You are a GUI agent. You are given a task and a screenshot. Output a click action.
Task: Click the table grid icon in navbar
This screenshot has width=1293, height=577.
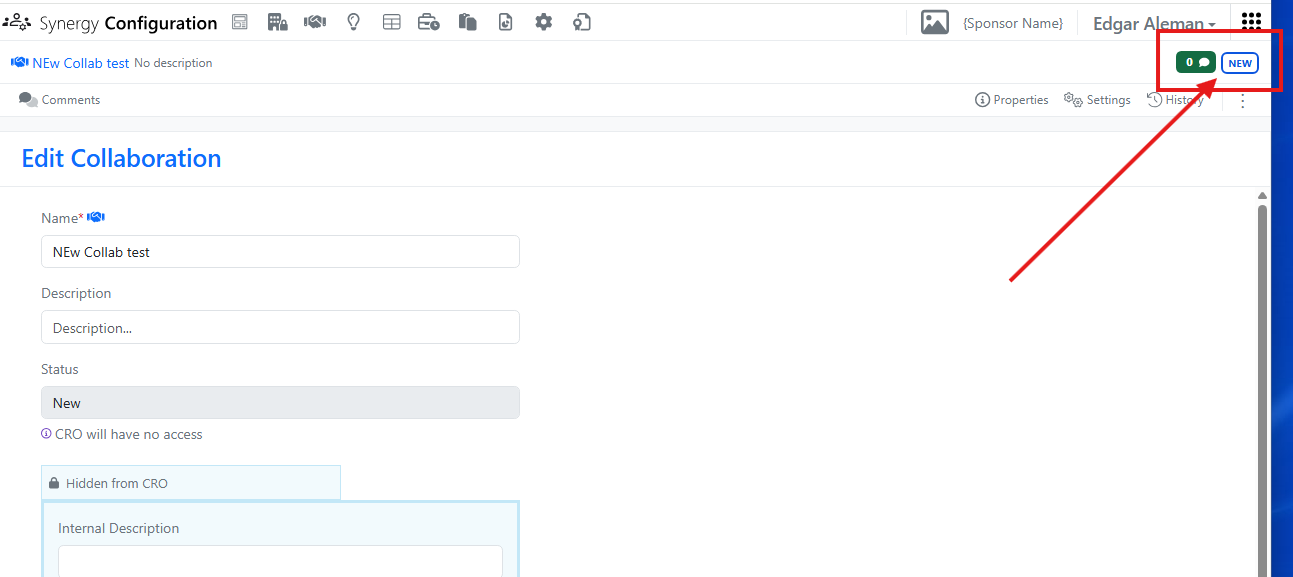tap(392, 22)
